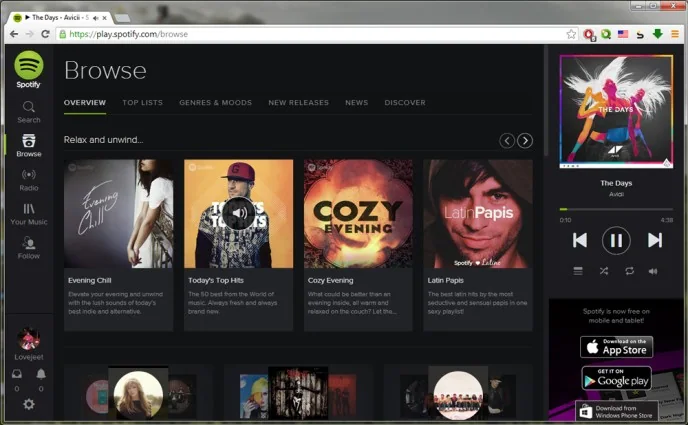Image resolution: width=688 pixels, height=425 pixels.
Task: Open the inbox messages icon
Action: [17, 374]
